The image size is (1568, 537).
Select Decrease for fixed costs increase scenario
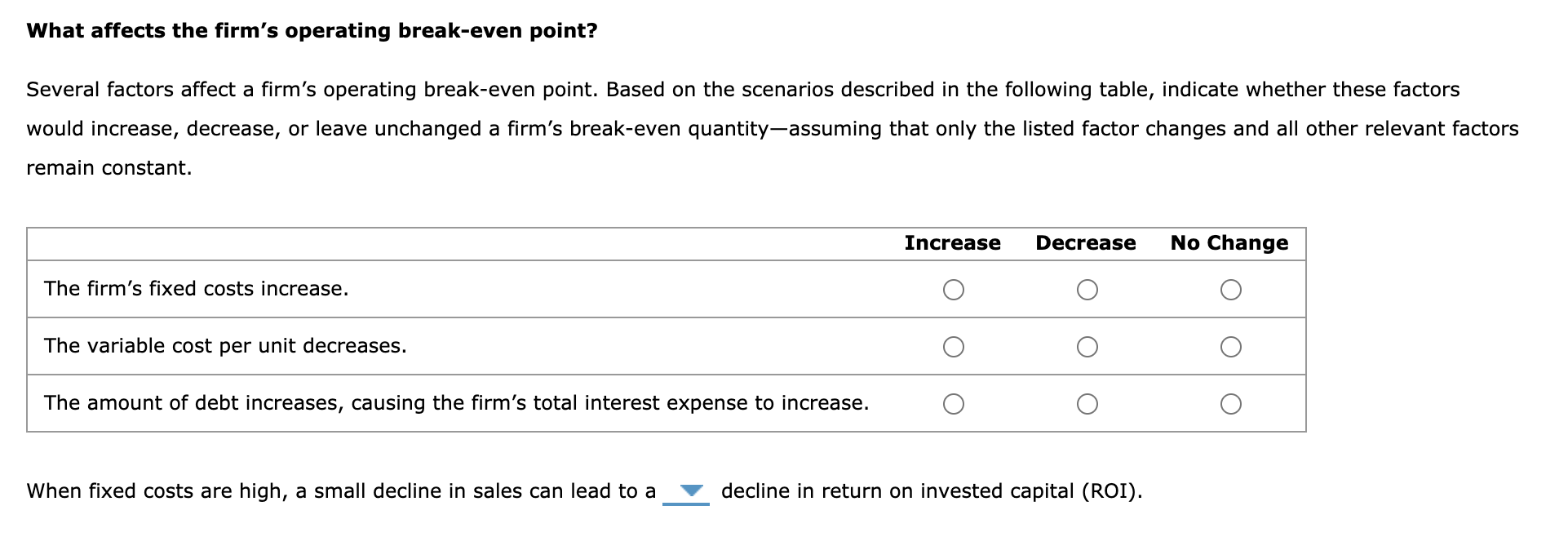click(x=1087, y=290)
